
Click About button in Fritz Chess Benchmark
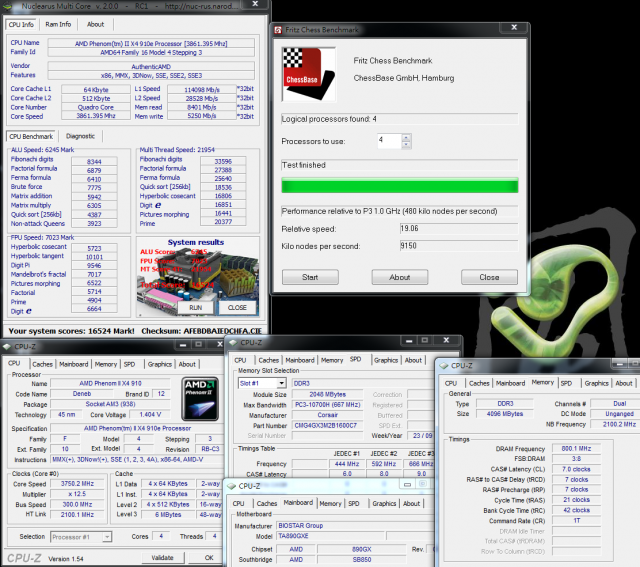tap(400, 277)
